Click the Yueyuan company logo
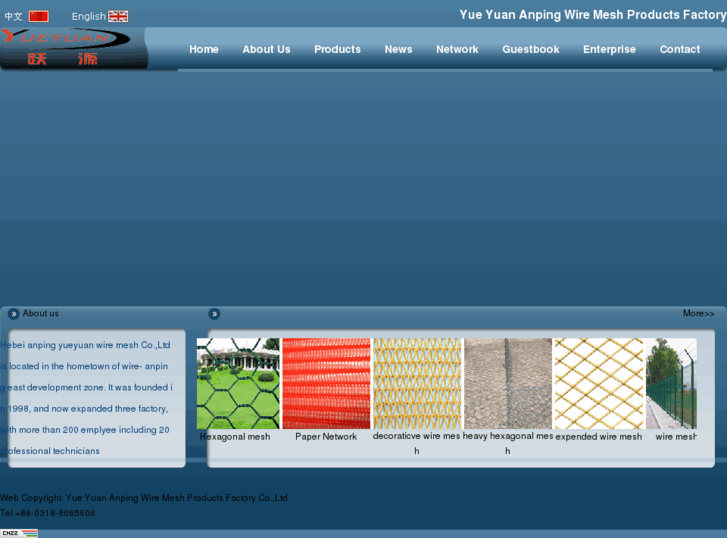 66,47
